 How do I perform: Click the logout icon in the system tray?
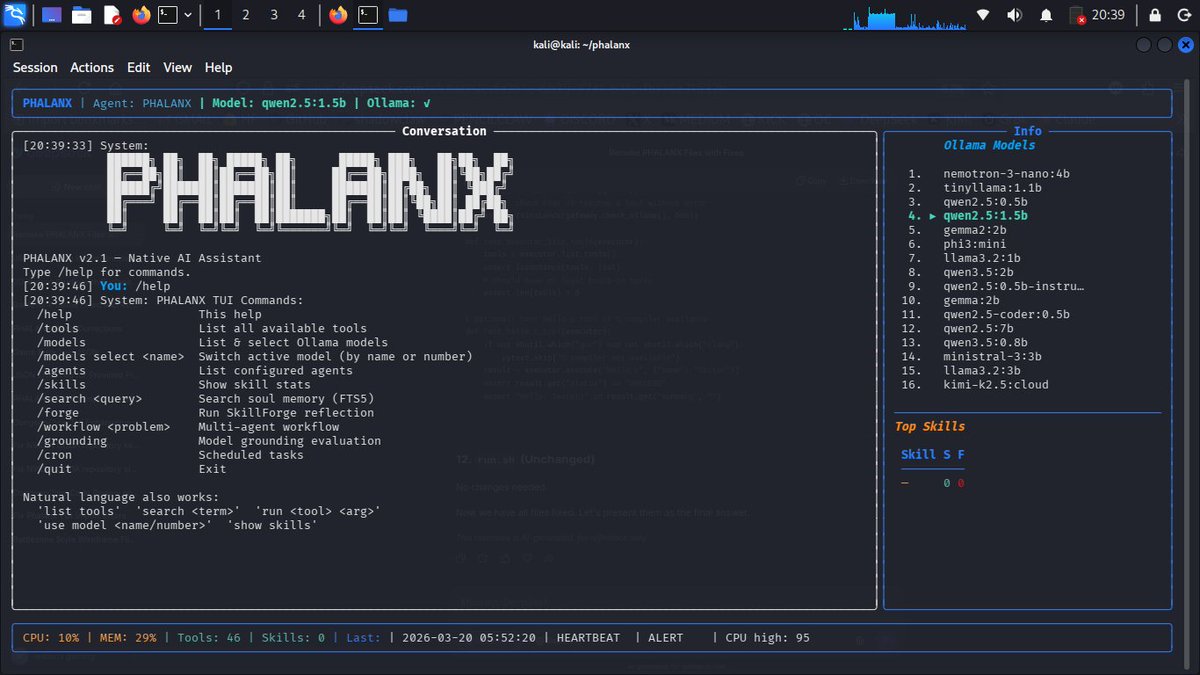point(1183,14)
